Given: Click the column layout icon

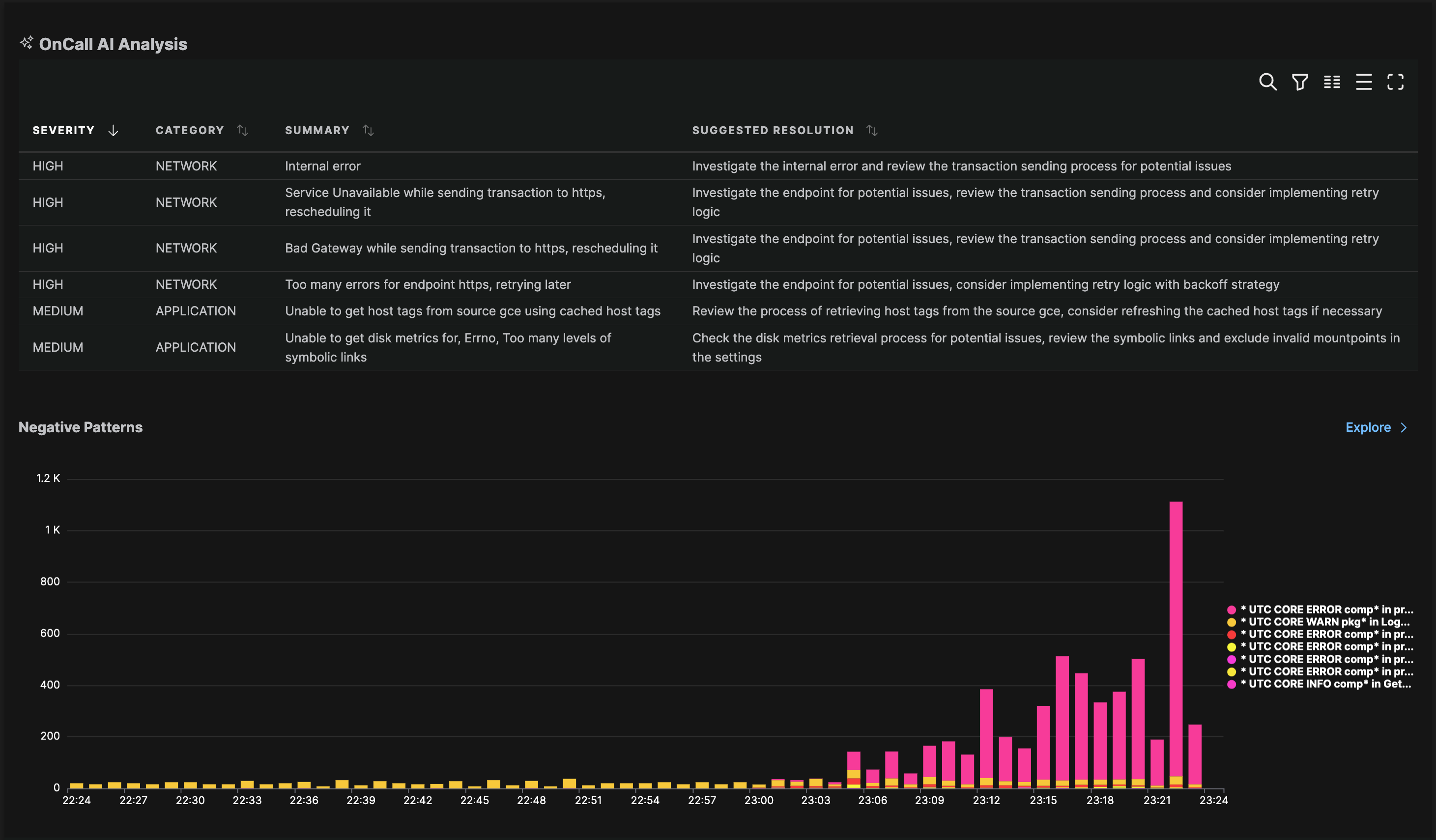Looking at the screenshot, I should click(1332, 82).
